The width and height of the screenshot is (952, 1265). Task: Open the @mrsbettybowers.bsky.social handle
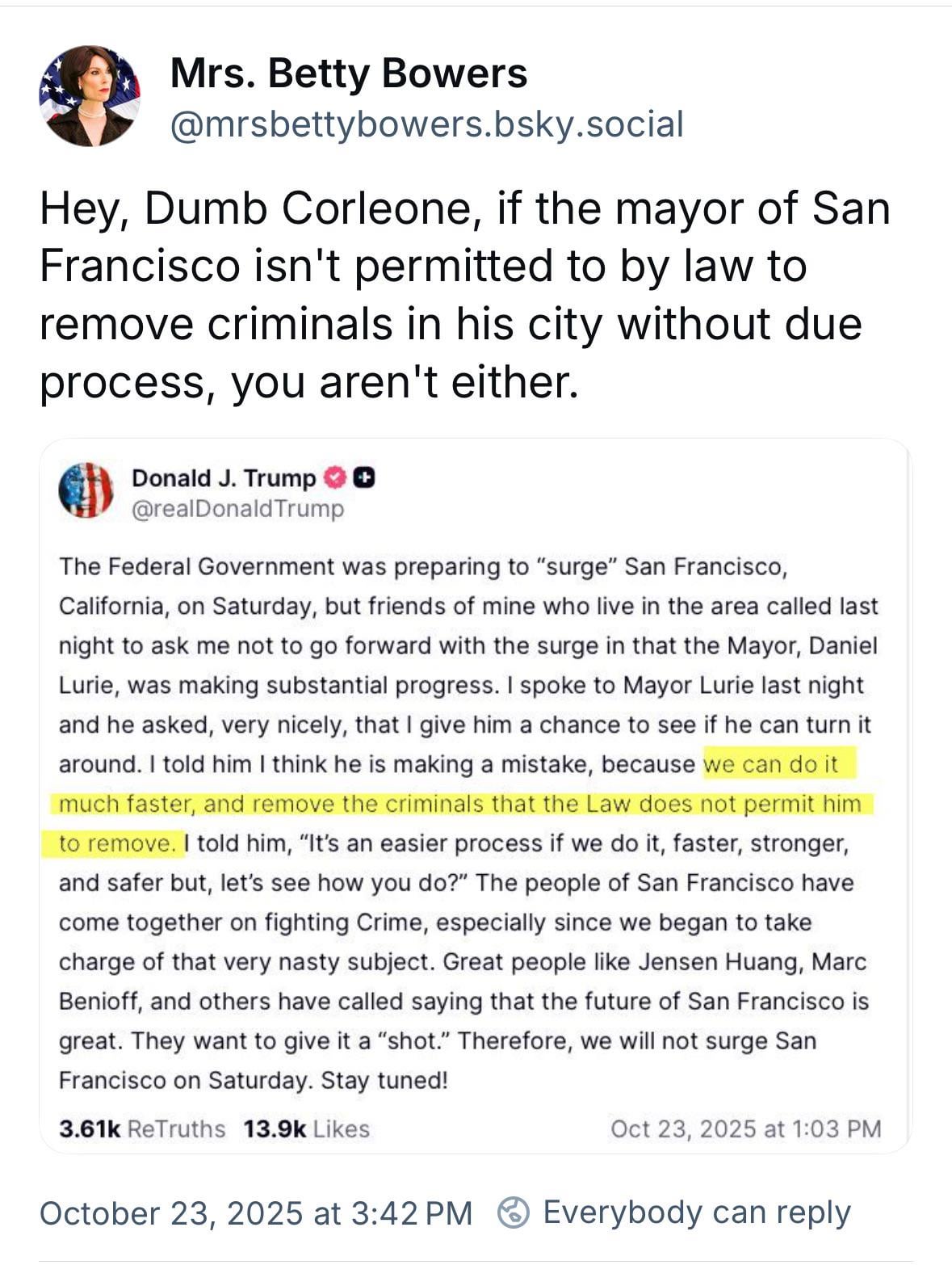tap(426, 124)
